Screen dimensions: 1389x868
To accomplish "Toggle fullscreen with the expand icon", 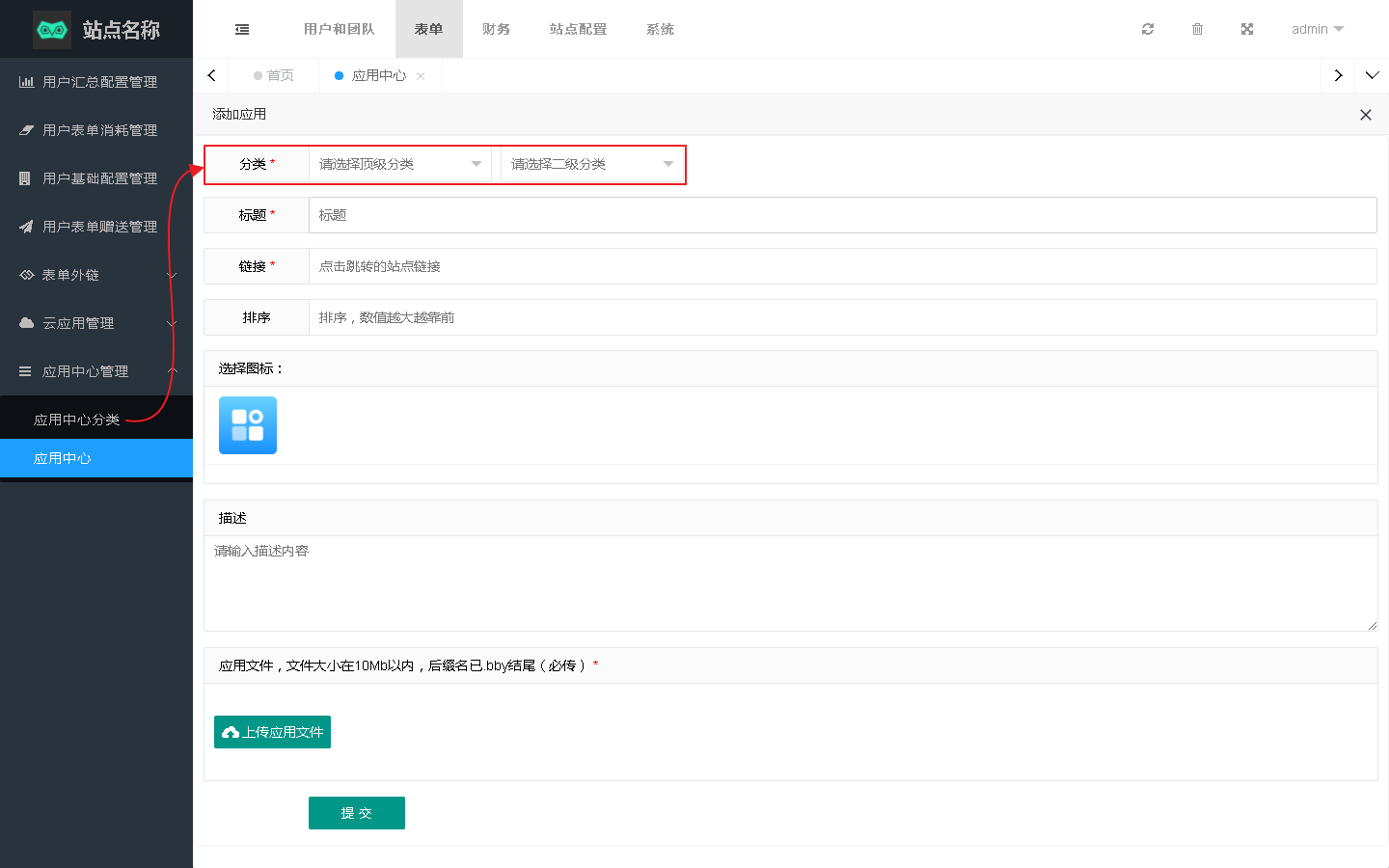I will coord(1247,29).
